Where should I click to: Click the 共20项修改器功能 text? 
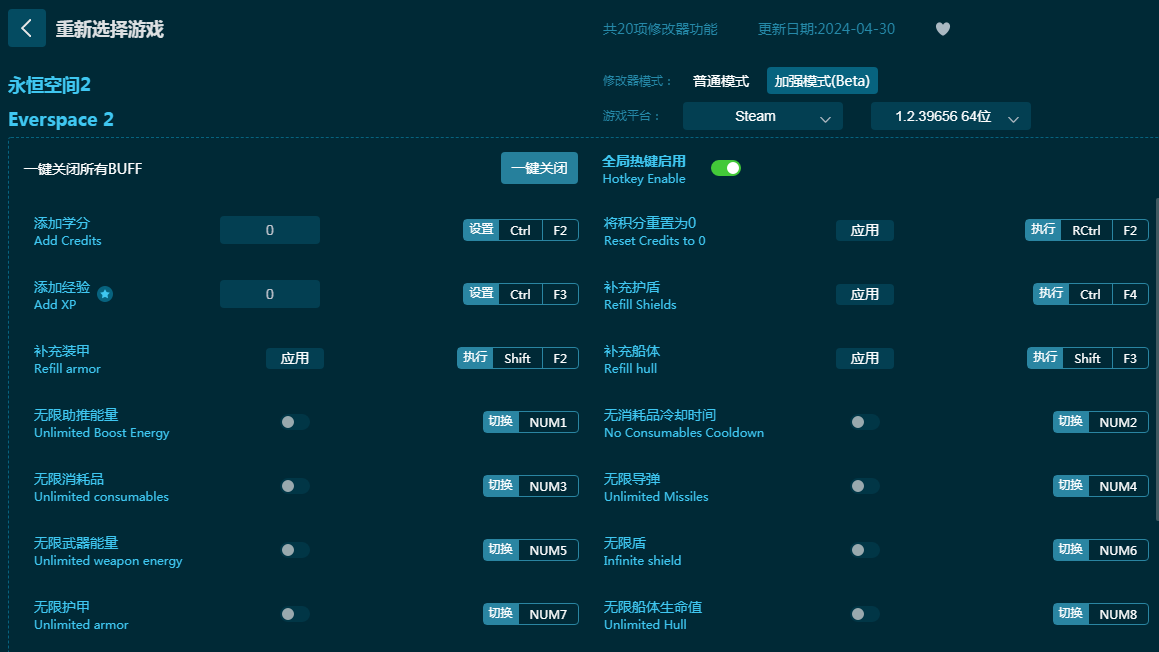coord(660,29)
